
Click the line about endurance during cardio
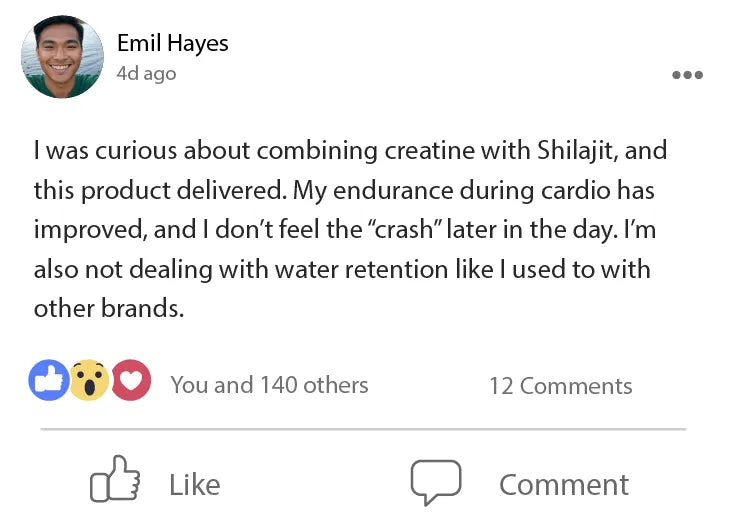coord(344,190)
